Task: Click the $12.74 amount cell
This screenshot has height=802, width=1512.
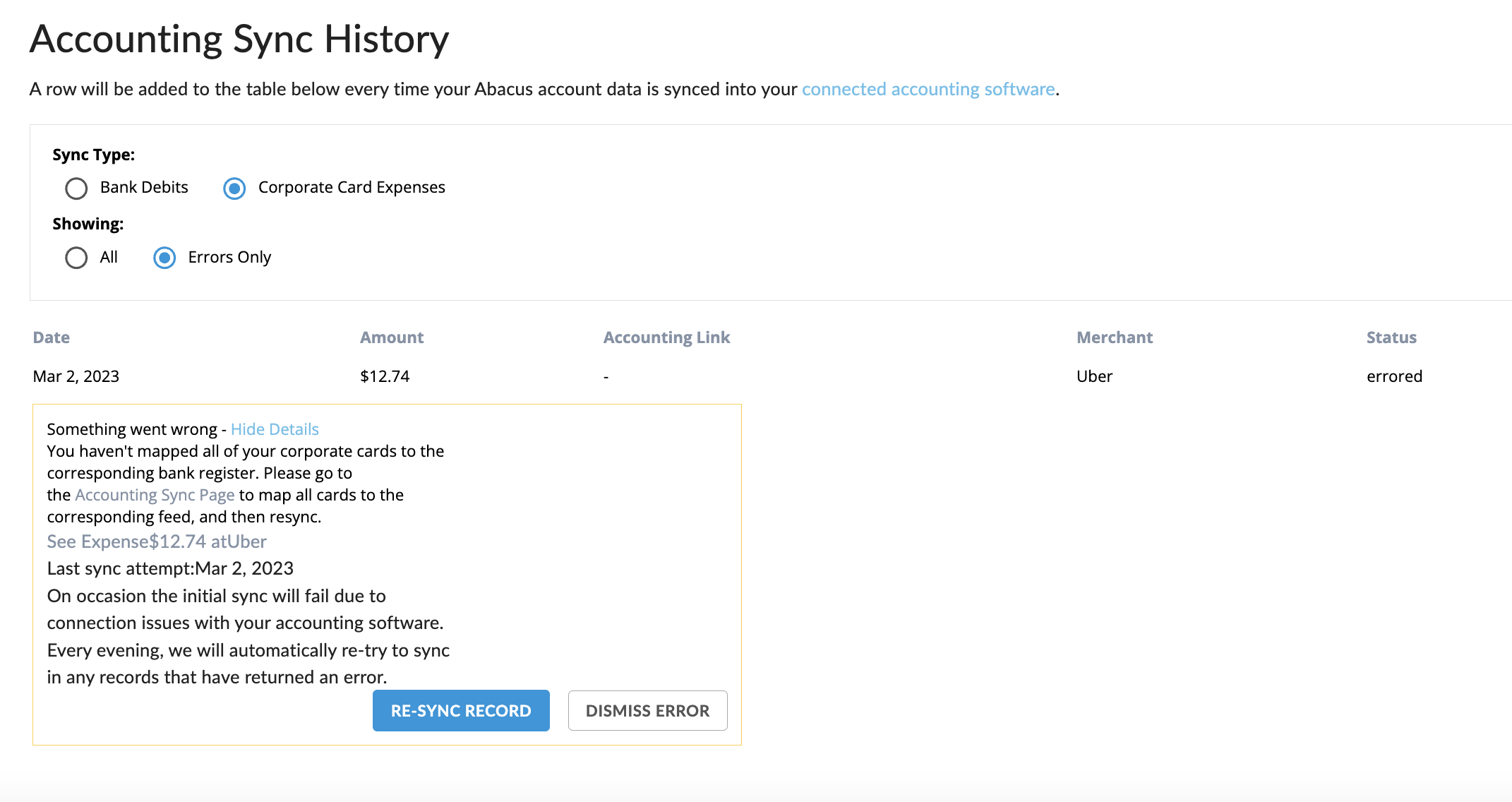Action: 385,376
